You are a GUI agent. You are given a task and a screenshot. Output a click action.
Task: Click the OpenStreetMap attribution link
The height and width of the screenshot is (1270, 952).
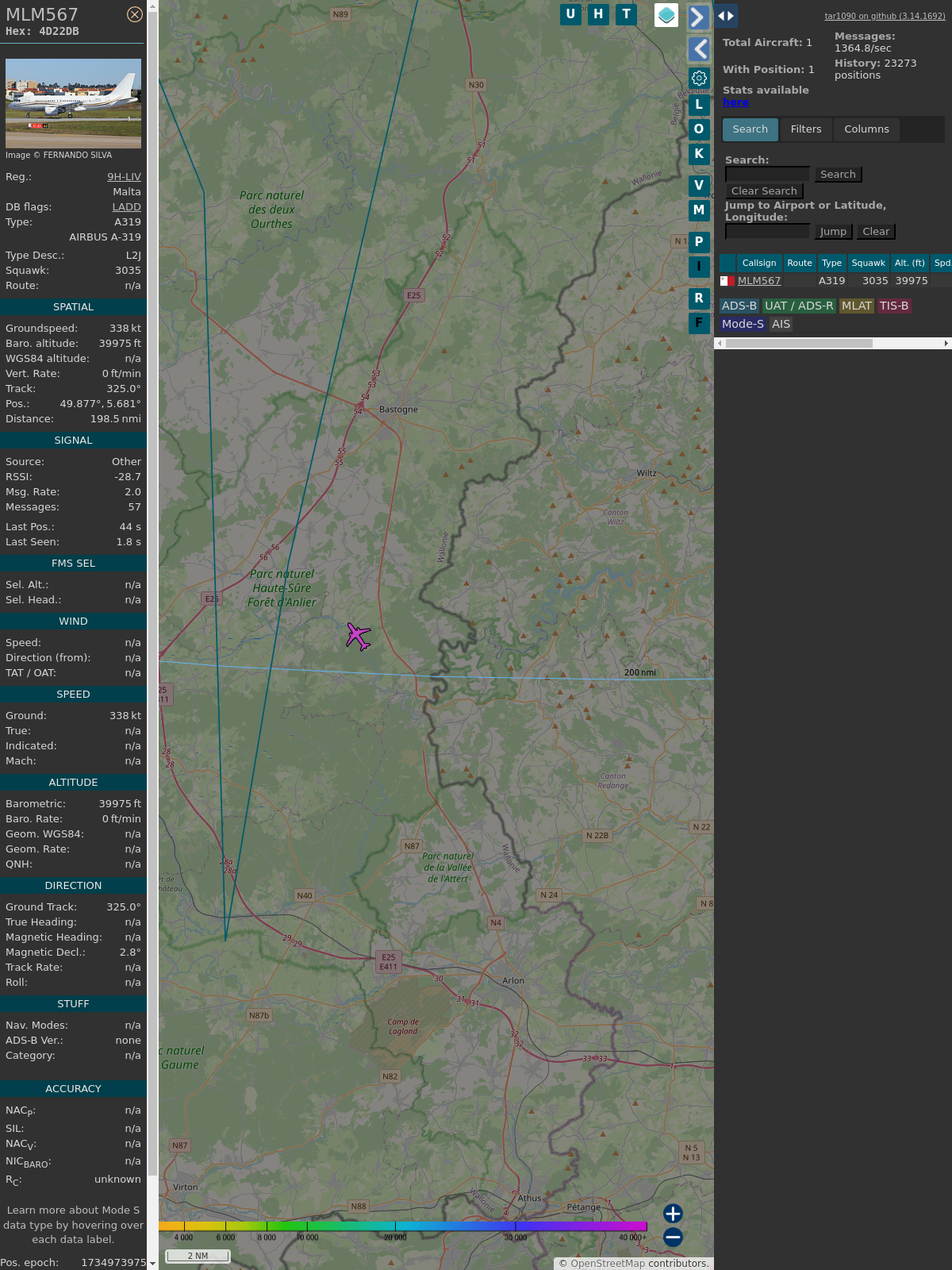(x=608, y=1264)
